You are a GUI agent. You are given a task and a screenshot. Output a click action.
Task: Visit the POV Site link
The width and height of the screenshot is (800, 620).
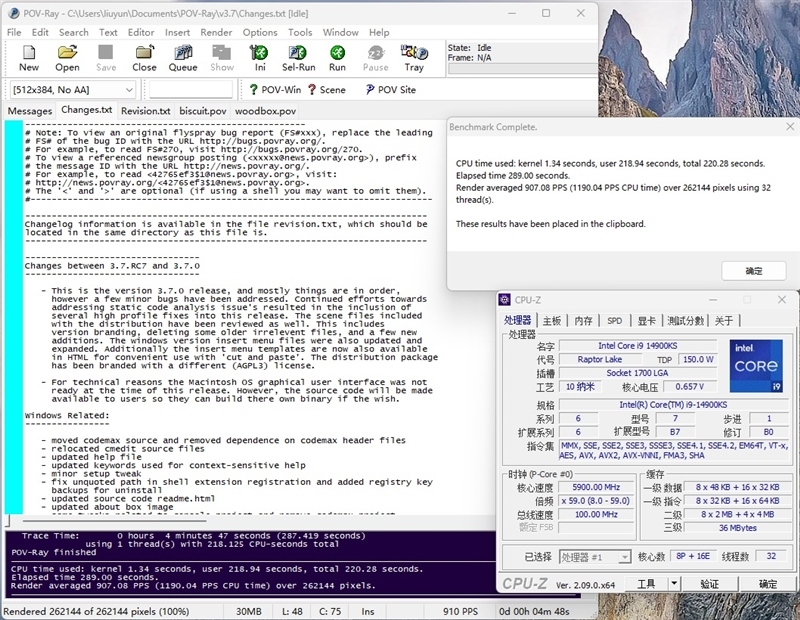387,90
